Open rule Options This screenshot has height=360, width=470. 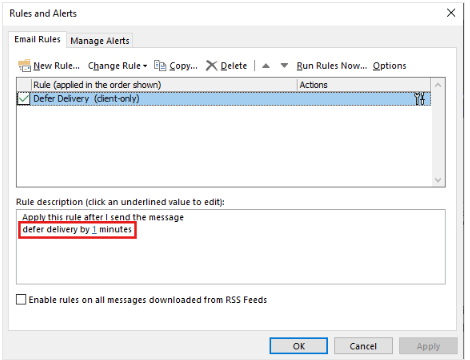point(389,66)
